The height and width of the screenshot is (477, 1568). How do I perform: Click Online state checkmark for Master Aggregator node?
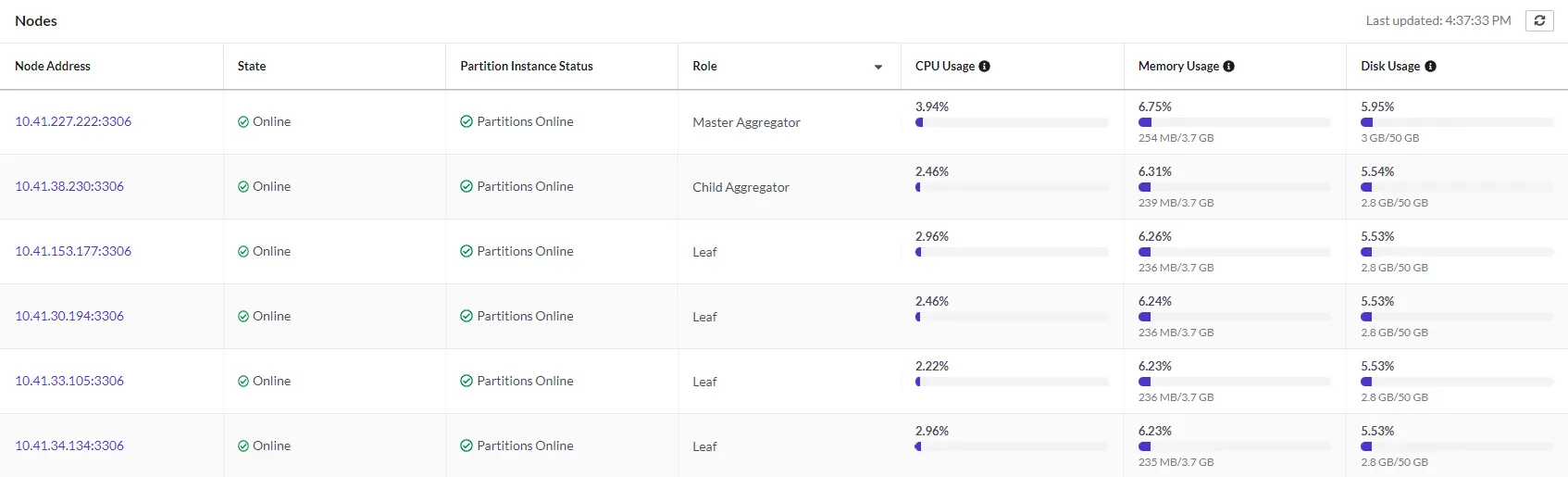243,122
